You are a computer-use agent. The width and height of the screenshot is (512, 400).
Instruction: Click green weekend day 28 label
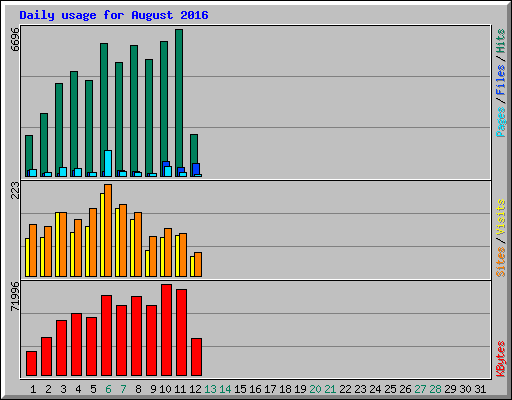pos(435,389)
